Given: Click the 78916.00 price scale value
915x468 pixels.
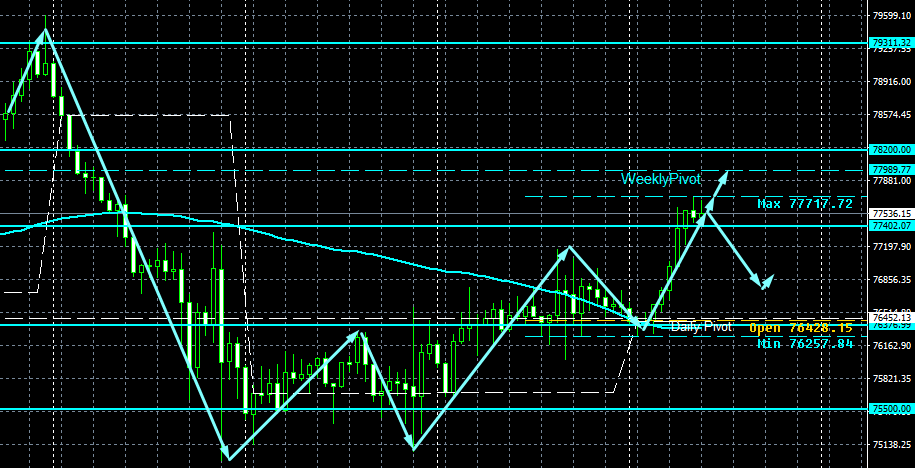Looking at the screenshot, I should click(x=892, y=83).
